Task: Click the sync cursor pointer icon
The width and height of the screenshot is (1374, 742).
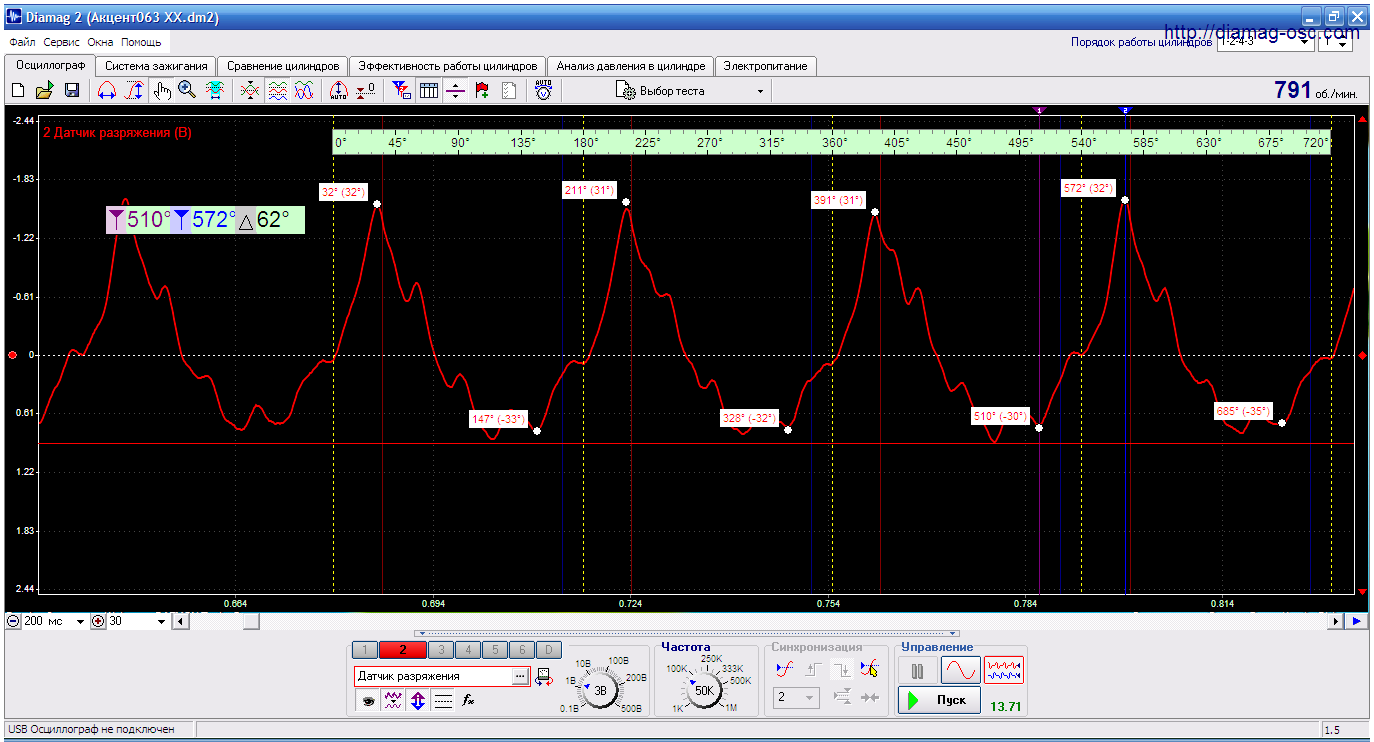Action: click(x=869, y=669)
